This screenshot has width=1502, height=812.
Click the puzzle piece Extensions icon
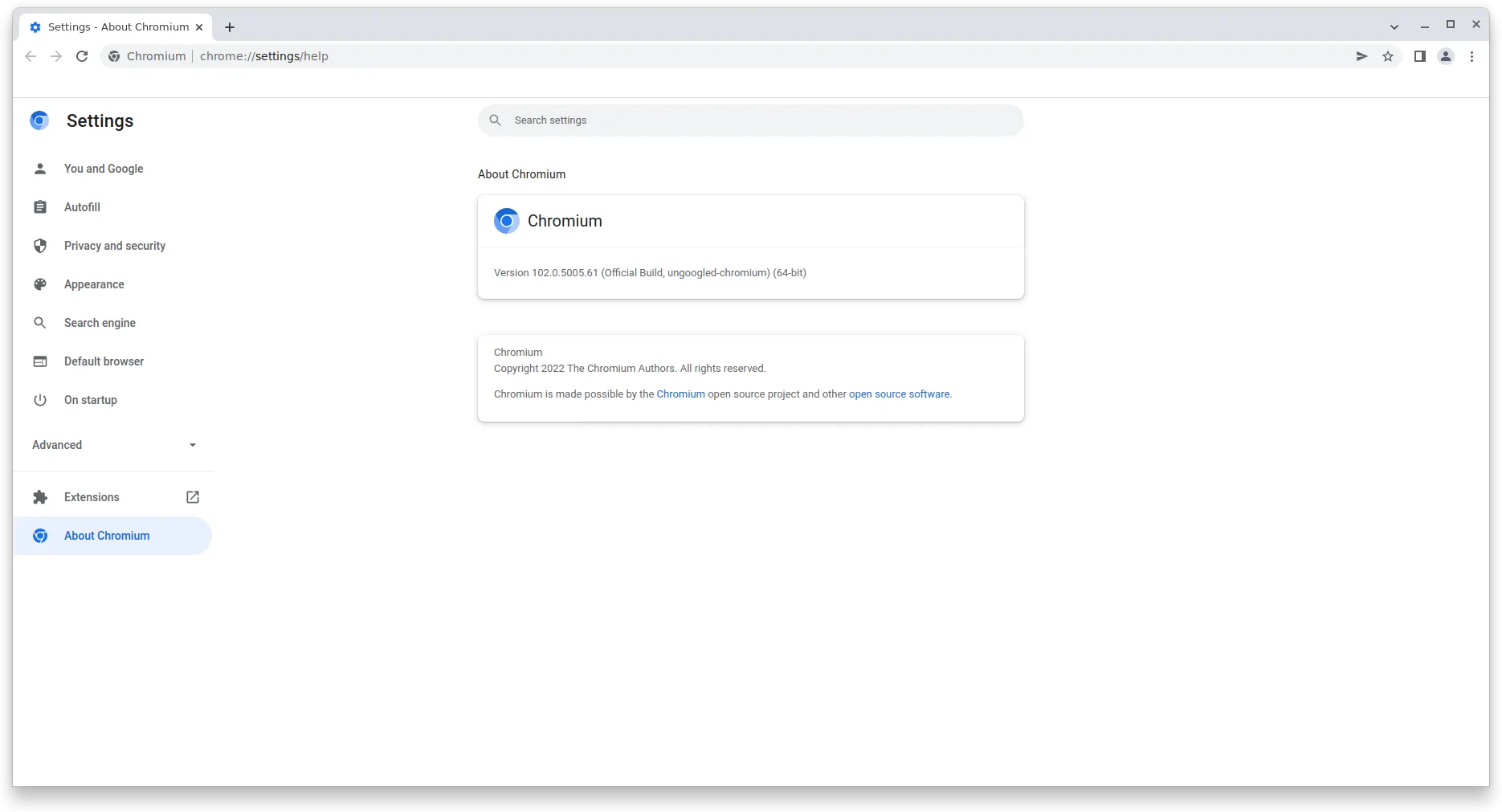click(40, 497)
